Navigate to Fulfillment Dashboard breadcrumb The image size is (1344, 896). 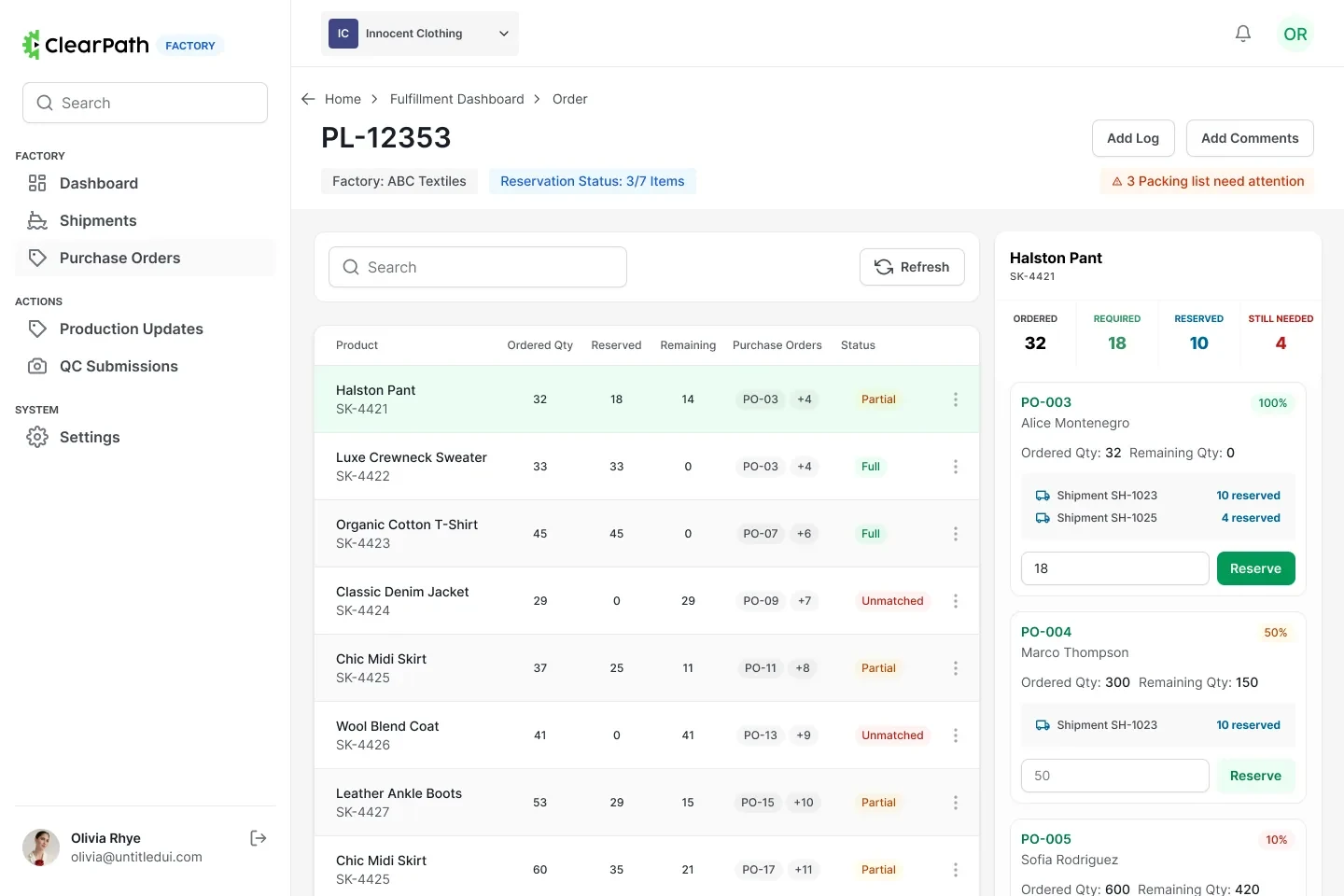pos(457,99)
